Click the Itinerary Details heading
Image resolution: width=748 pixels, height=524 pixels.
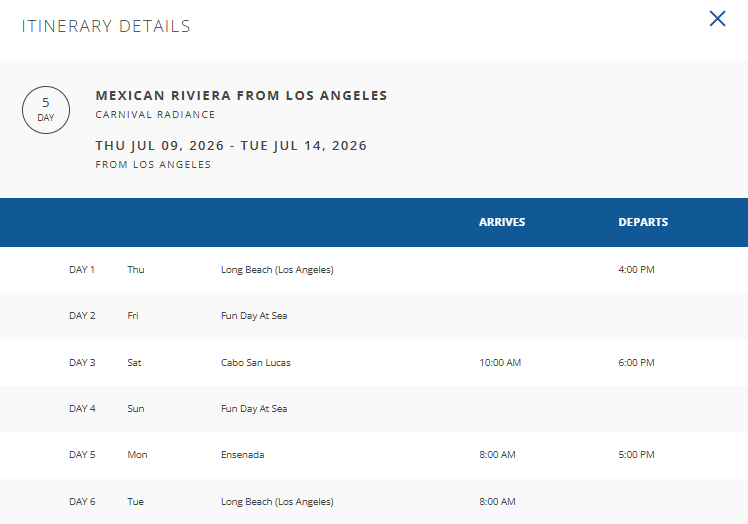pos(106,26)
